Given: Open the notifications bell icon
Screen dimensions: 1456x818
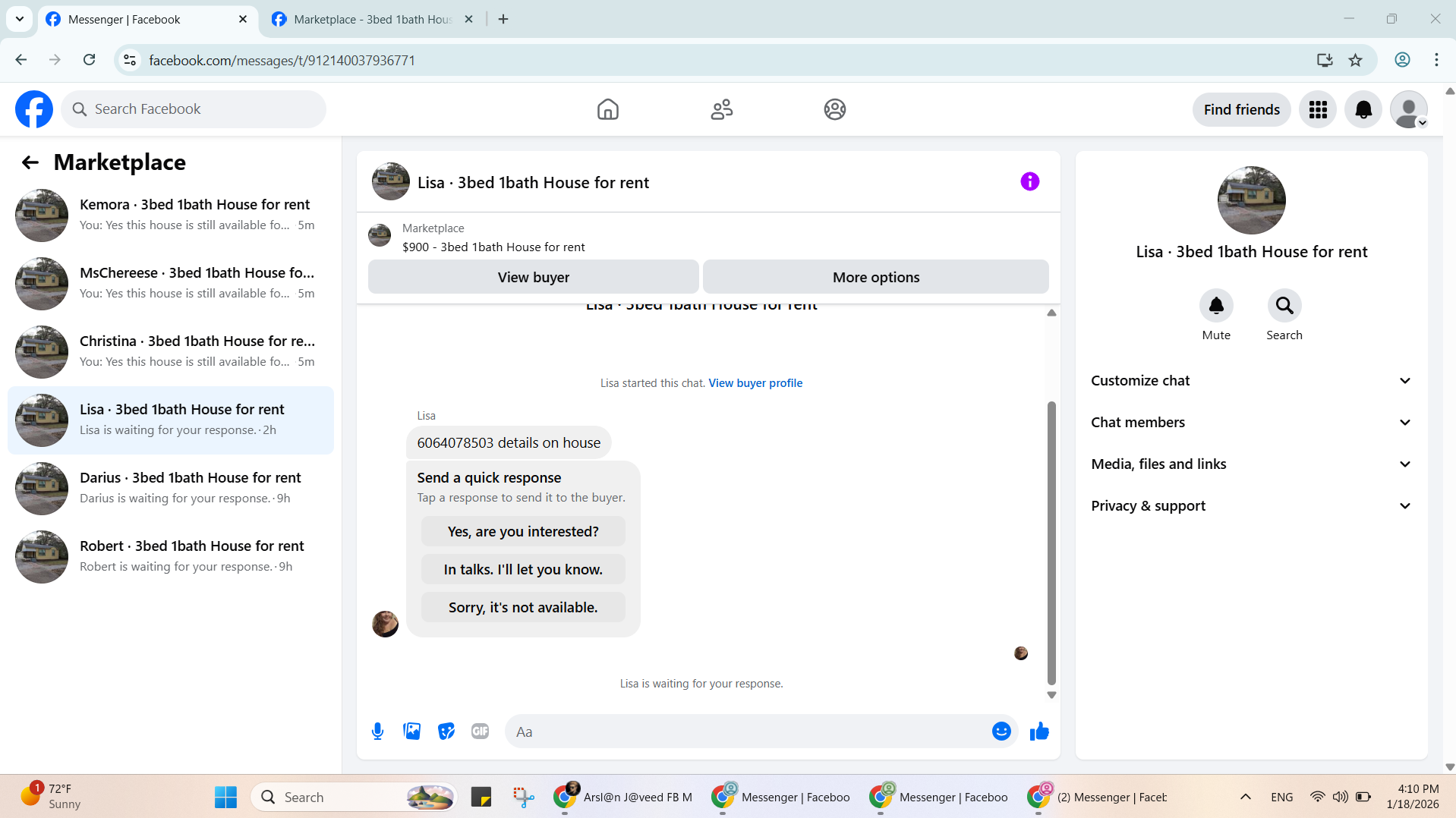Looking at the screenshot, I should [1363, 109].
